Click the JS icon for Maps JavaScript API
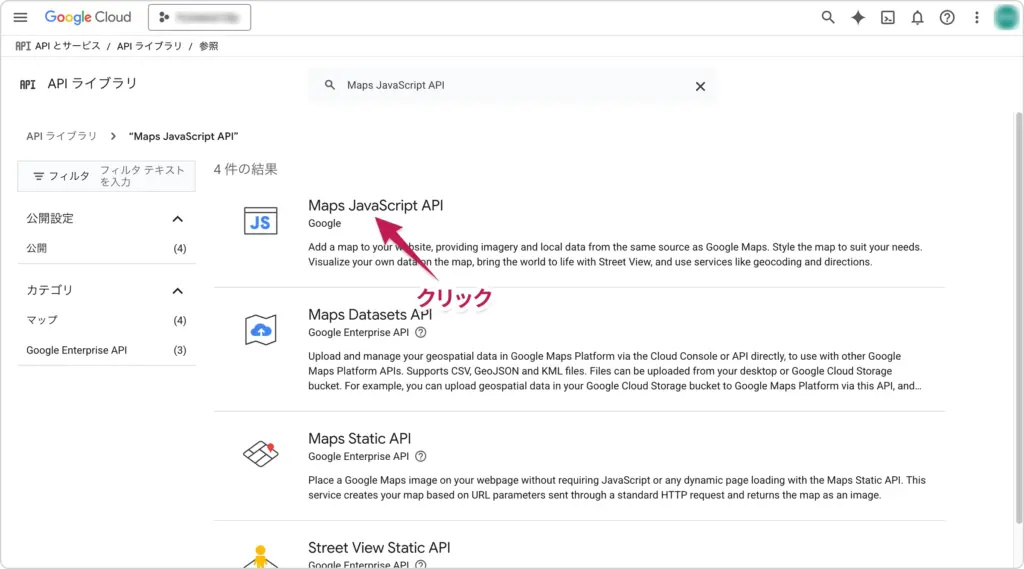Screen dimensions: 1024x569 261,220
